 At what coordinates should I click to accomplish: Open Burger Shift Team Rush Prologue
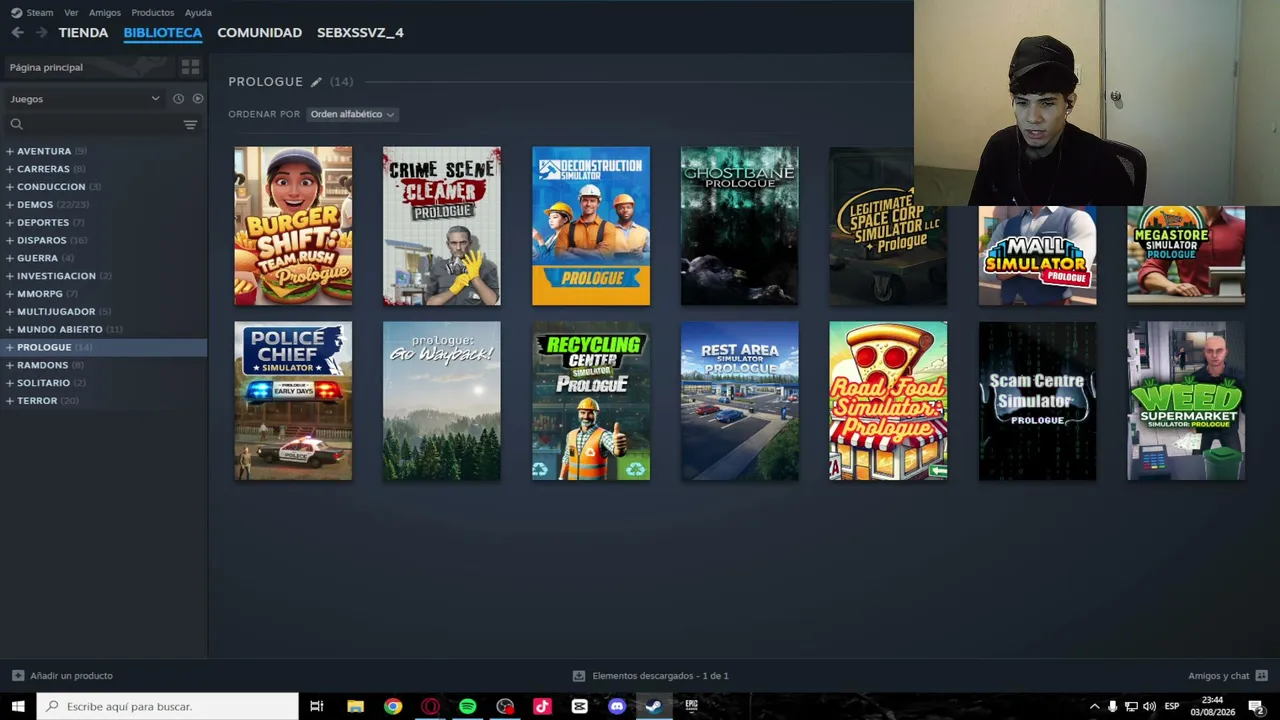pos(293,226)
